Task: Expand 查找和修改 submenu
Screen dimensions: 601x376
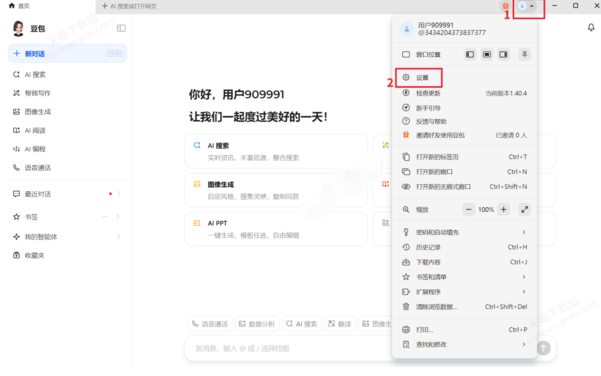Action: (465, 345)
